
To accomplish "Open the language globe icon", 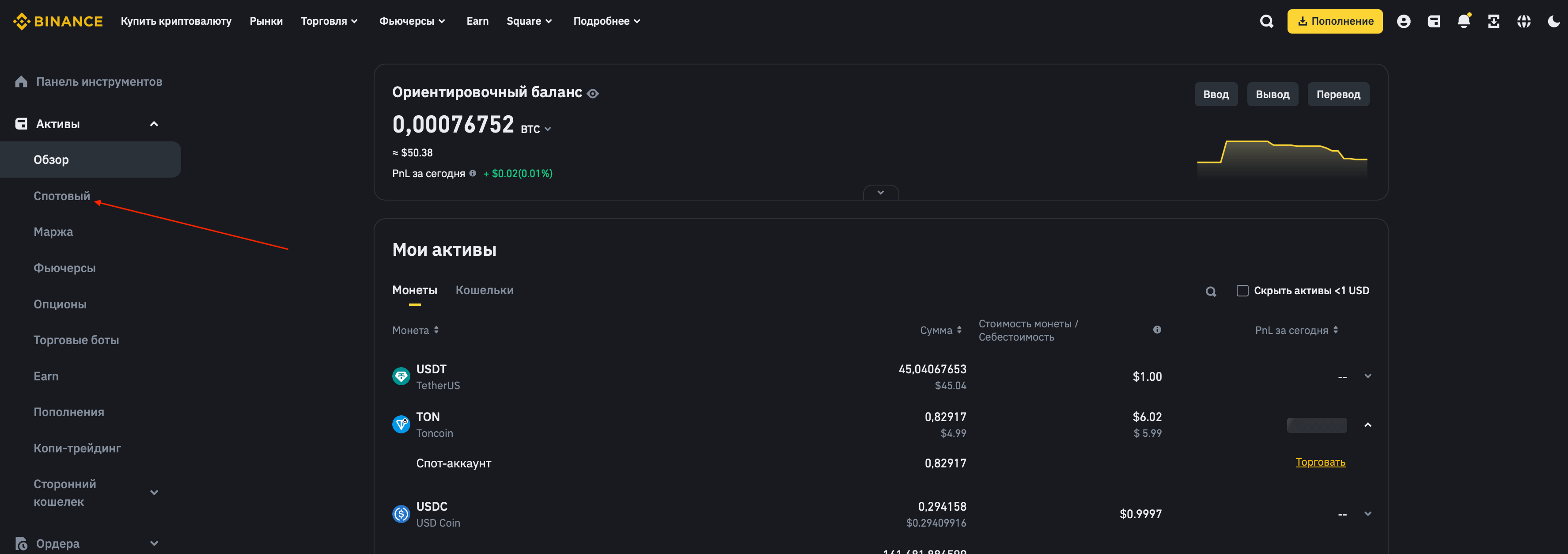I will click(x=1523, y=21).
